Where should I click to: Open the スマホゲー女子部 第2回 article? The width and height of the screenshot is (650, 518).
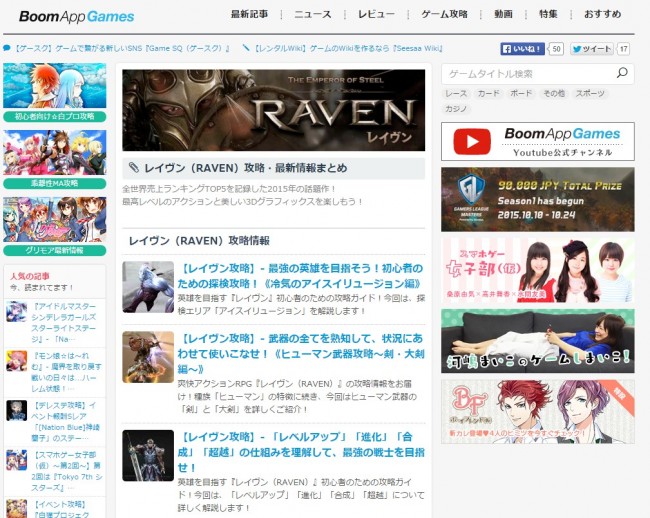pyautogui.click(x=66, y=471)
